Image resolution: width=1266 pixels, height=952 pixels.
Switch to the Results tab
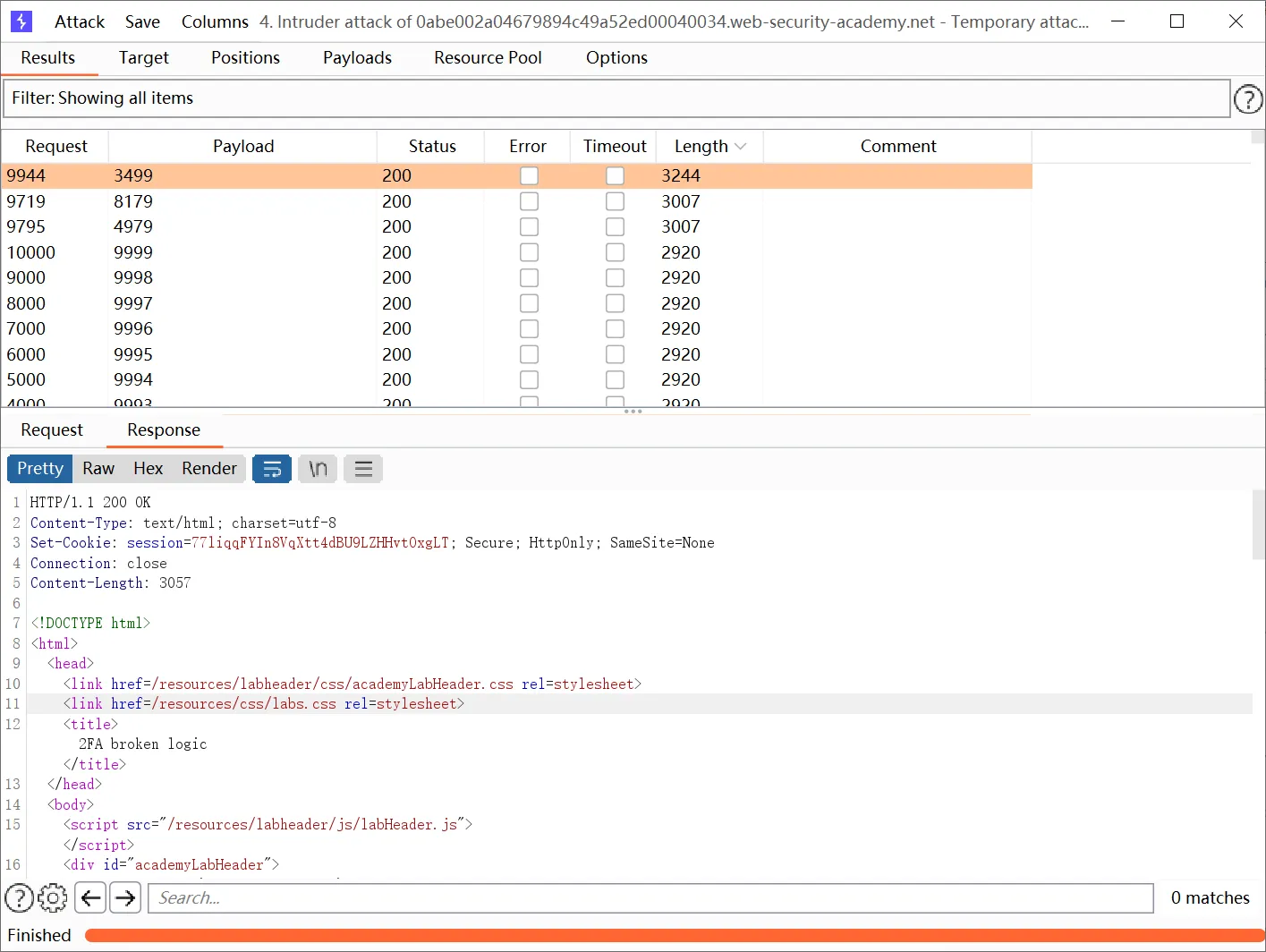tap(48, 57)
